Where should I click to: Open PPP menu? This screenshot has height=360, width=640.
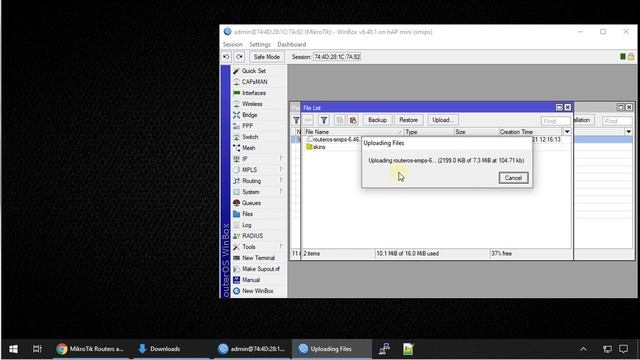(x=247, y=126)
